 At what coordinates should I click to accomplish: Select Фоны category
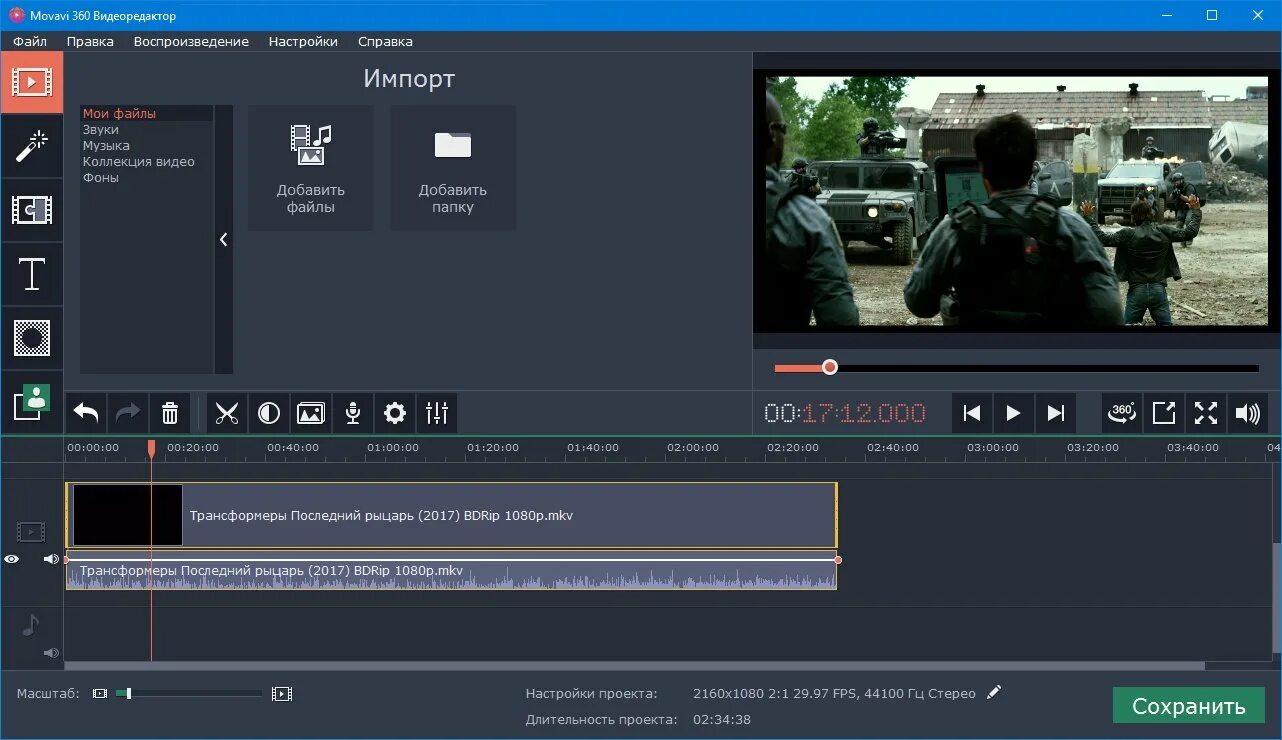click(147, 178)
